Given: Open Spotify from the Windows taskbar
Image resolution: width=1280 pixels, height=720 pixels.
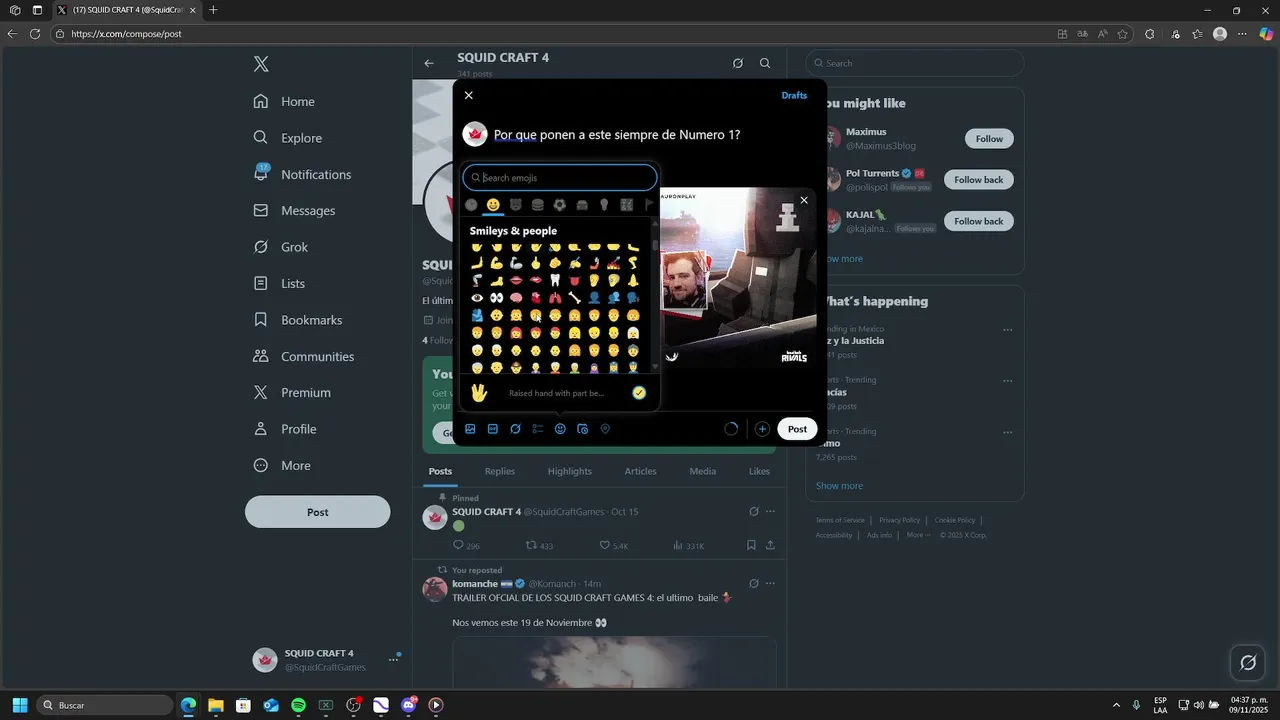Looking at the screenshot, I should tap(298, 705).
